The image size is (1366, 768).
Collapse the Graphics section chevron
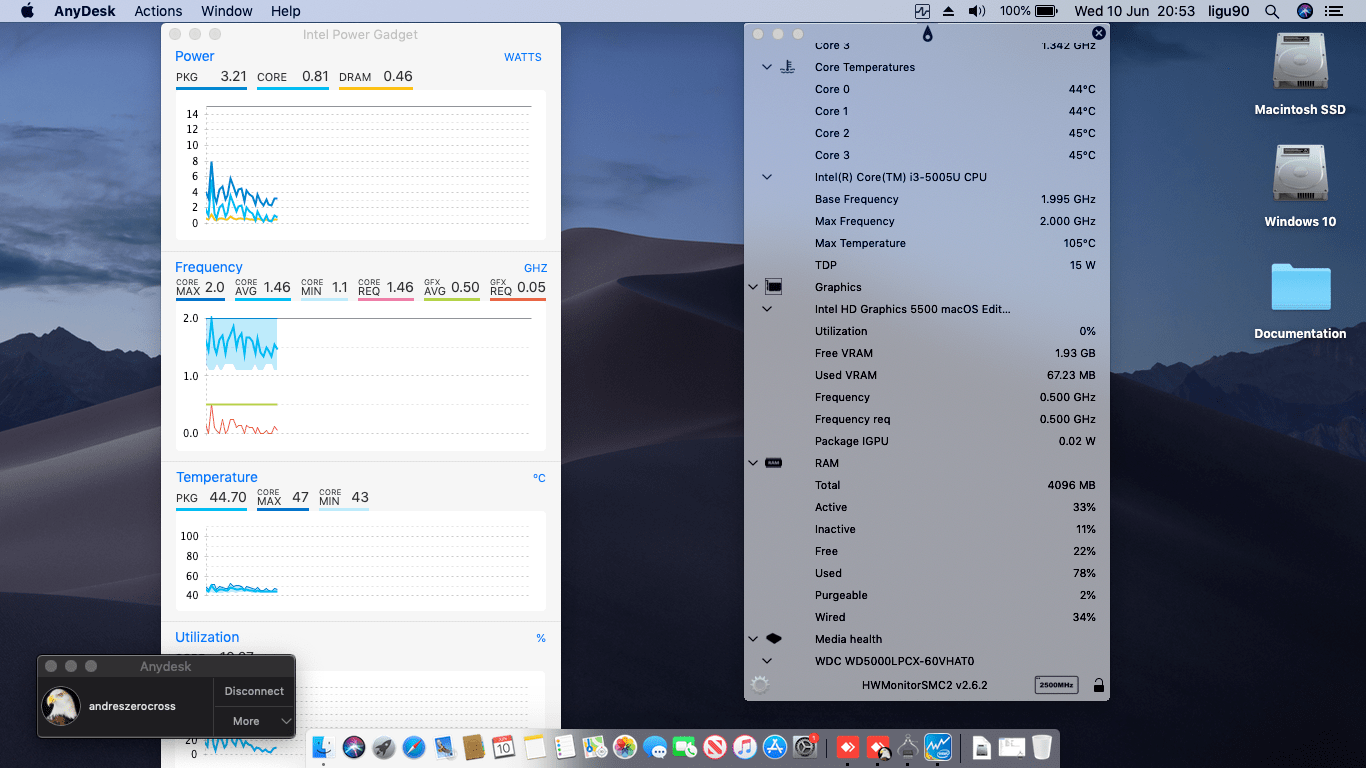point(753,287)
